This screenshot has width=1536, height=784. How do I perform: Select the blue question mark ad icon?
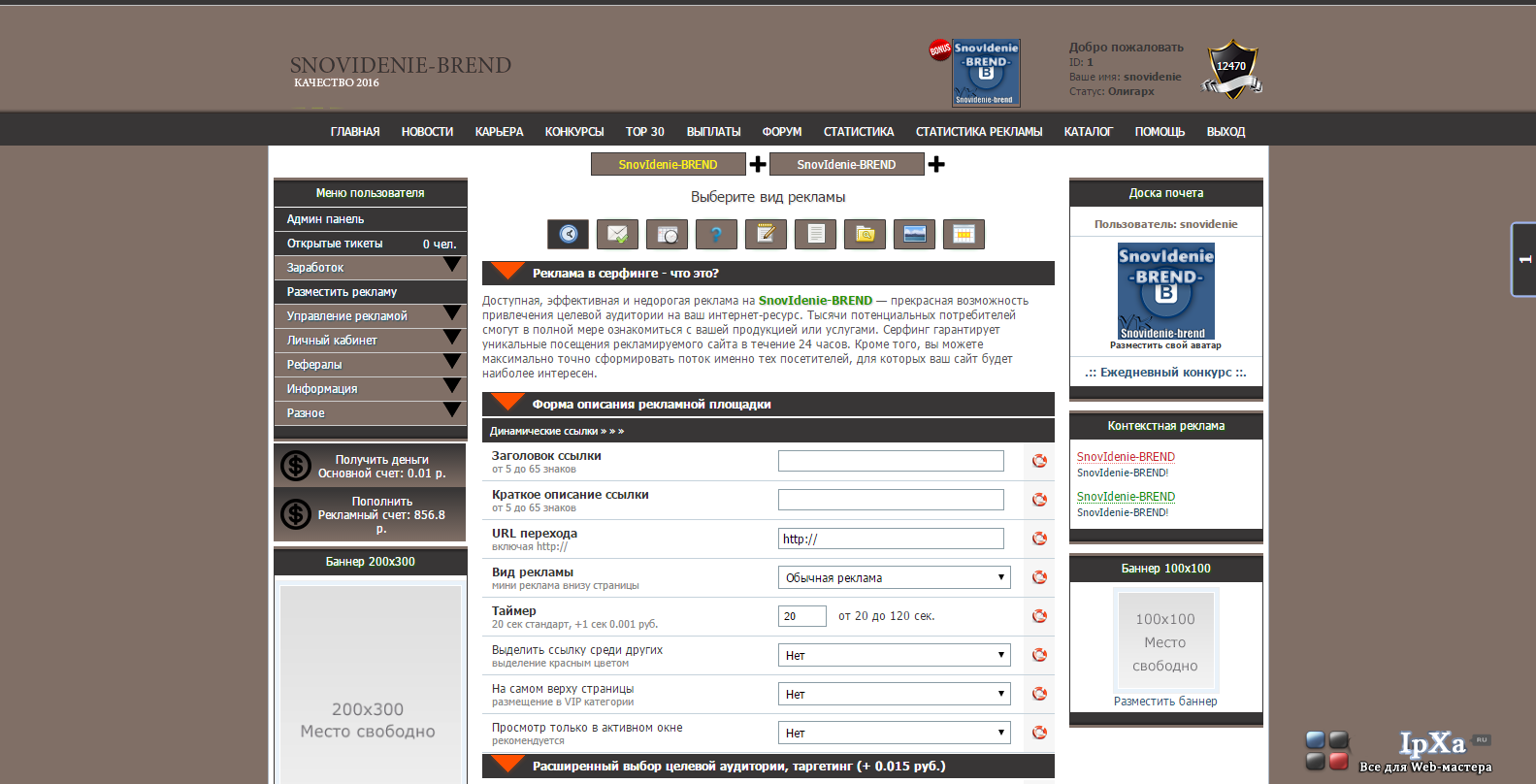[x=716, y=234]
